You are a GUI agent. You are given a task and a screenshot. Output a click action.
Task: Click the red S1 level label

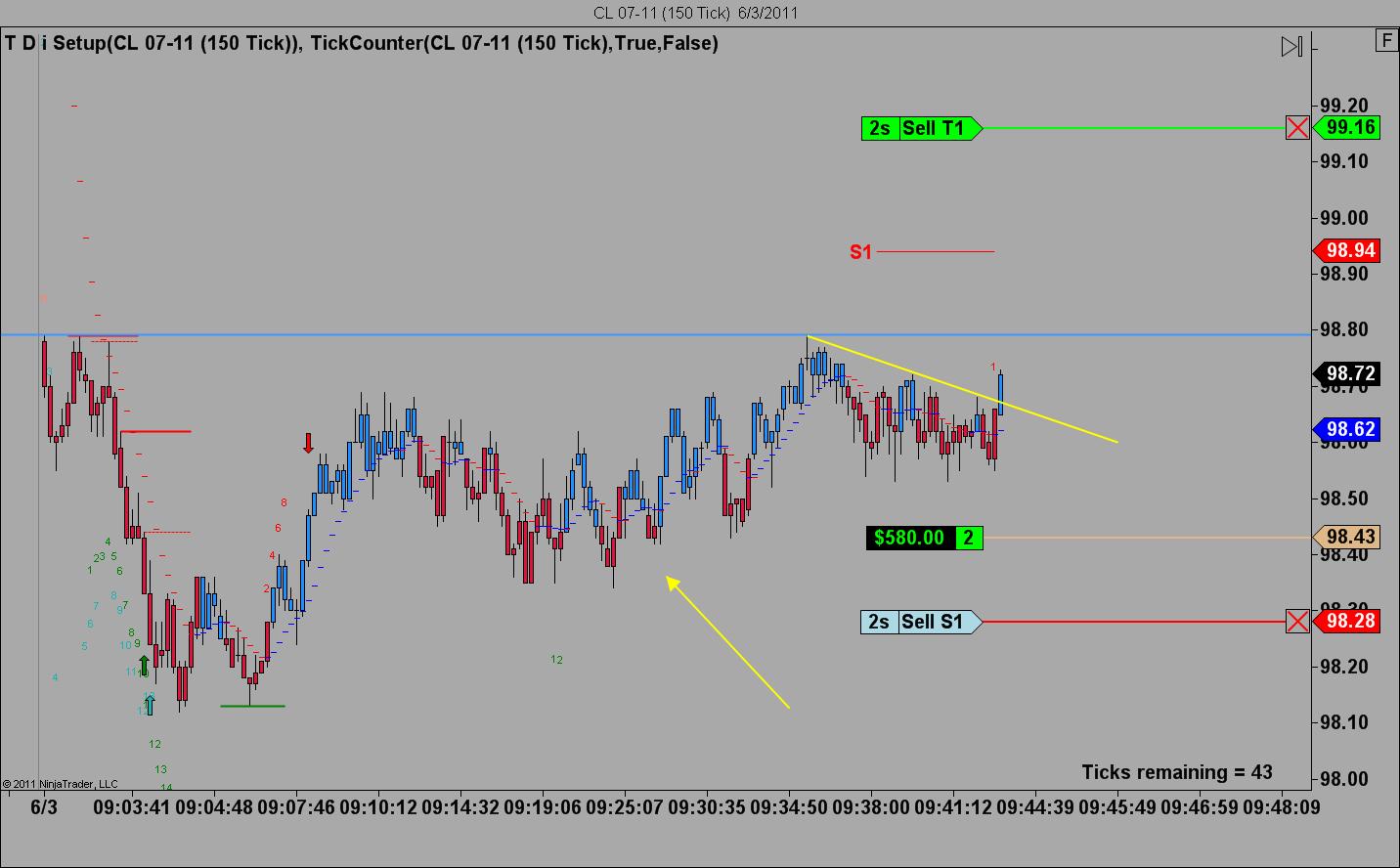860,252
